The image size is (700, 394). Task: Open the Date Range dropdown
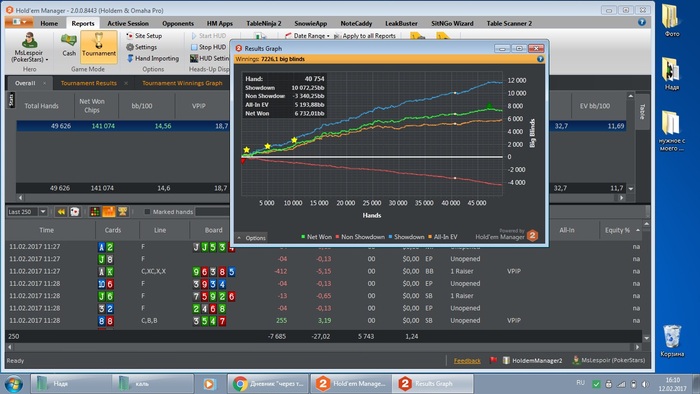pyautogui.click(x=308, y=36)
